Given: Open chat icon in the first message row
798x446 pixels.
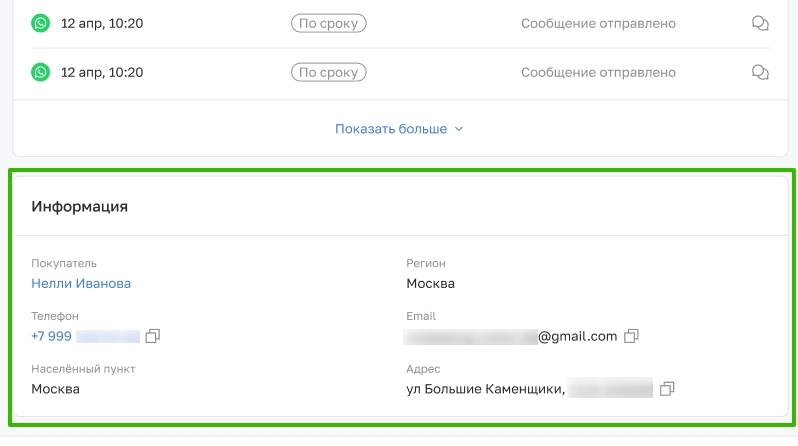Looking at the screenshot, I should (760, 23).
